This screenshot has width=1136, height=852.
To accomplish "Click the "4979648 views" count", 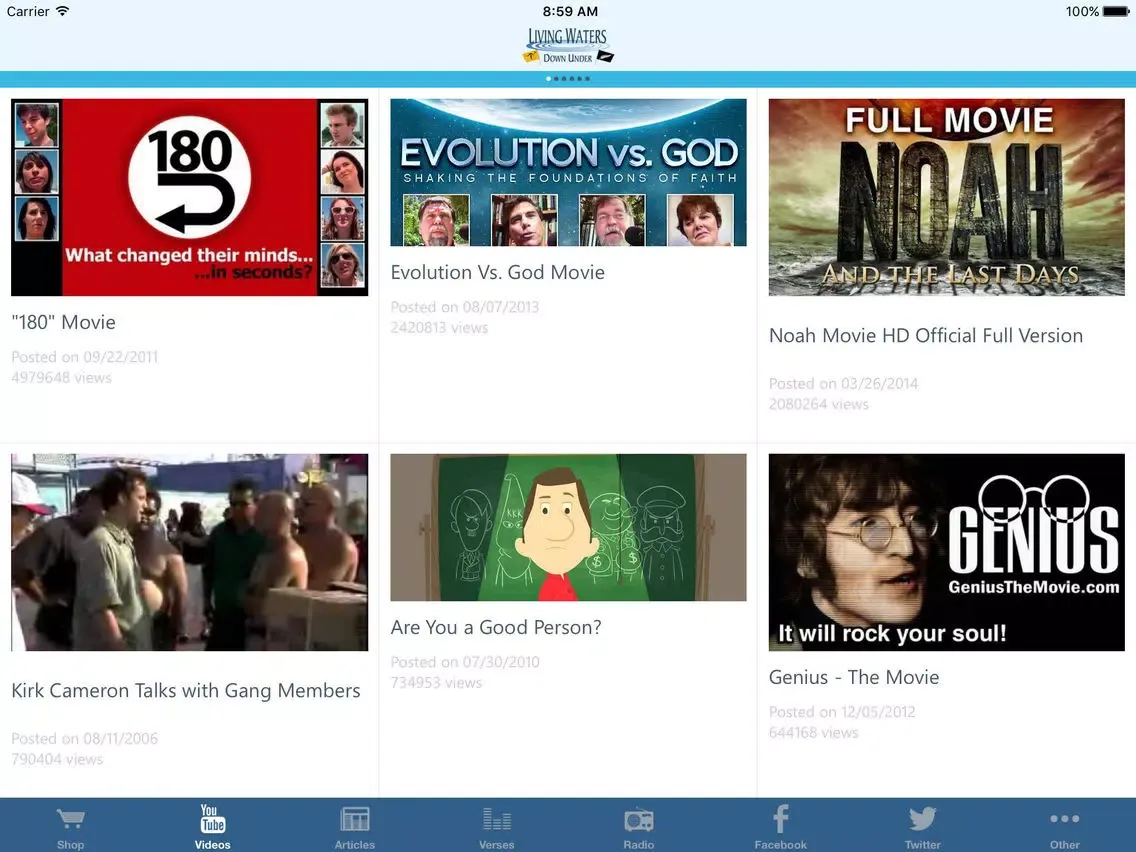I will pos(62,377).
